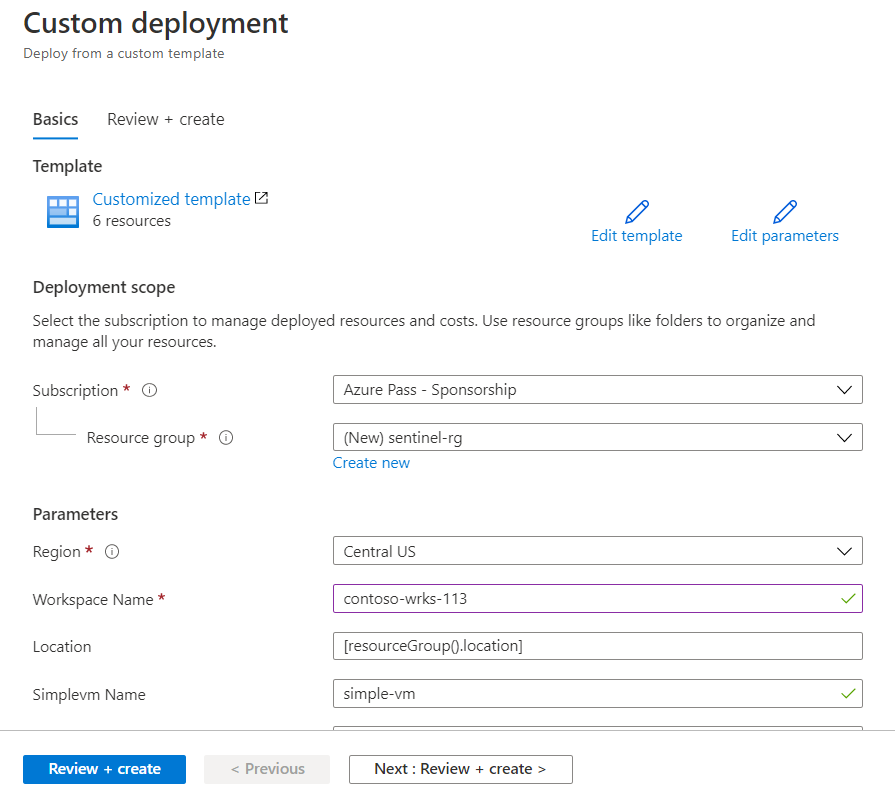895x791 pixels.
Task: Click the Previous button
Action: click(267, 769)
